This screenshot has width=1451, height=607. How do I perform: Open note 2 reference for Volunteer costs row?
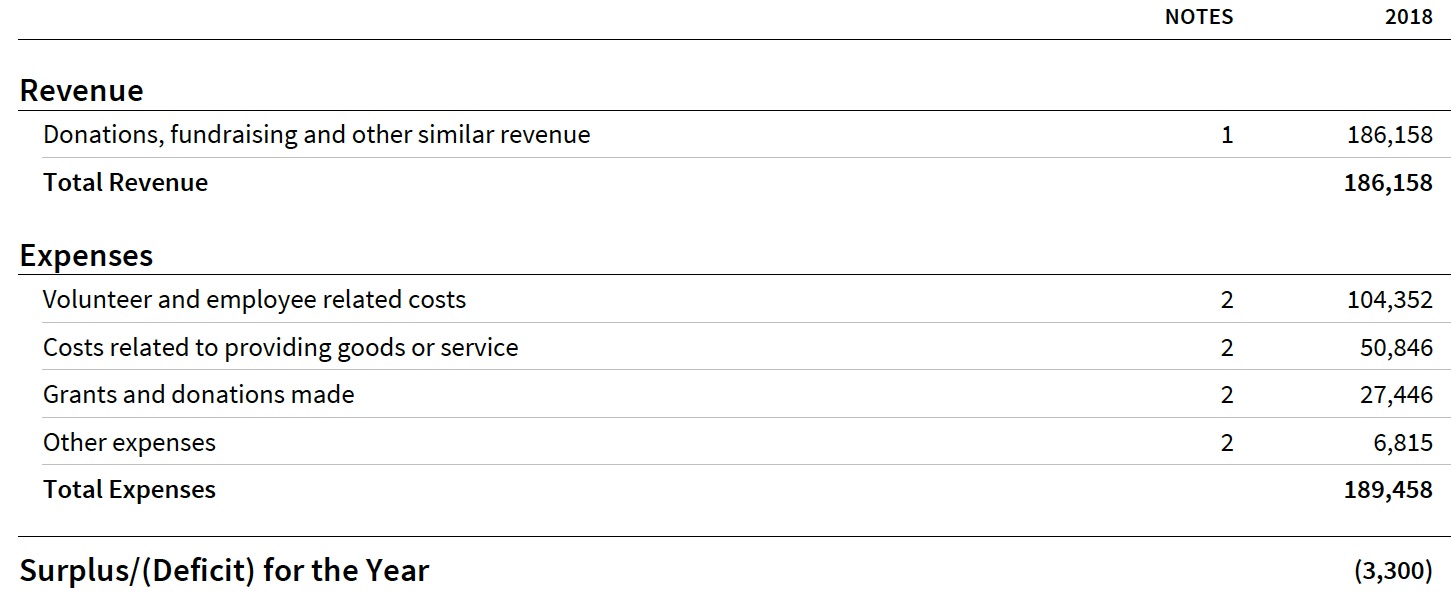coord(1227,300)
